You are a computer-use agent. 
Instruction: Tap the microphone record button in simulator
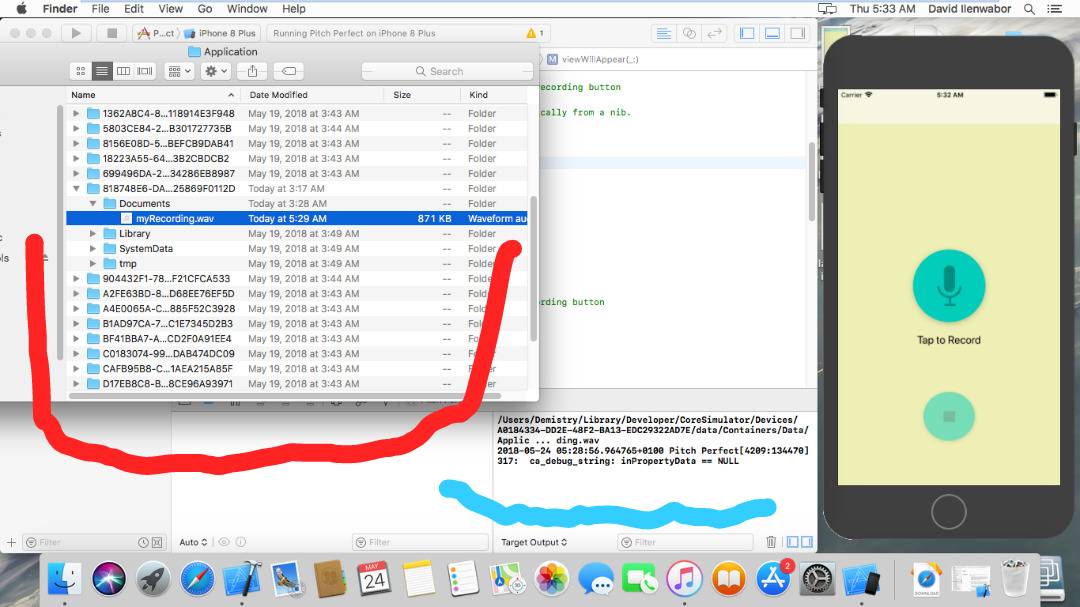(x=948, y=286)
